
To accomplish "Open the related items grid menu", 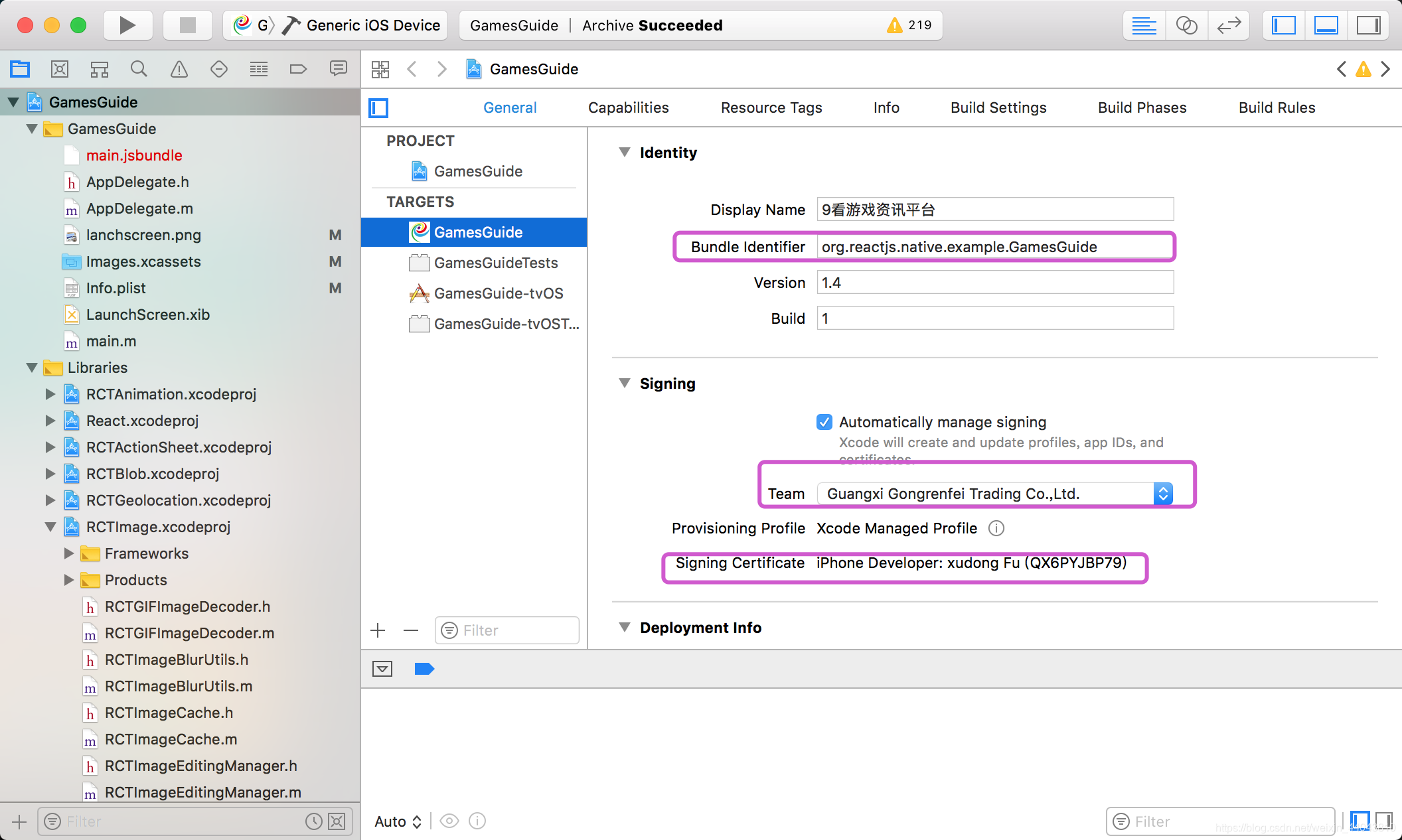I will (380, 69).
